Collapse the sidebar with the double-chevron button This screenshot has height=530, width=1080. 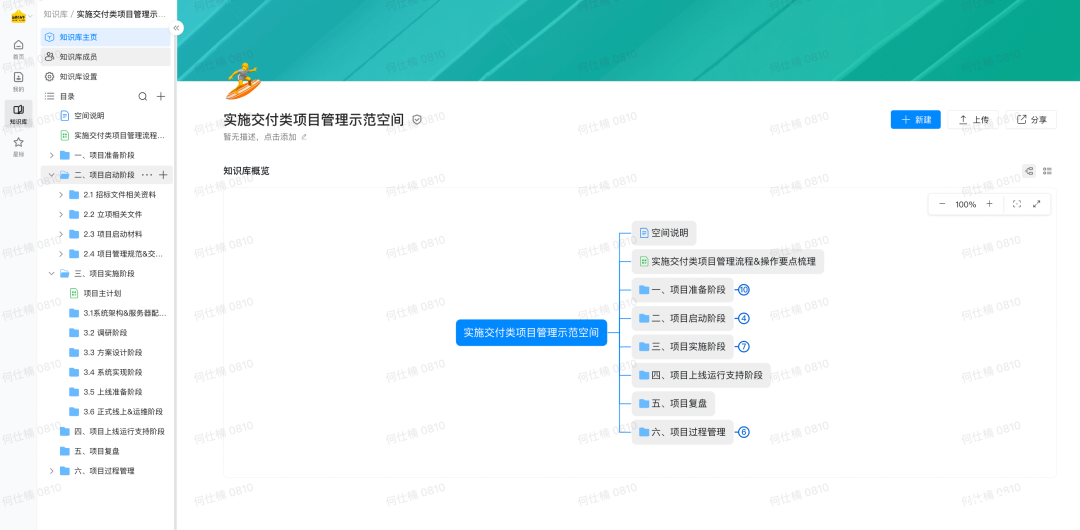177,28
